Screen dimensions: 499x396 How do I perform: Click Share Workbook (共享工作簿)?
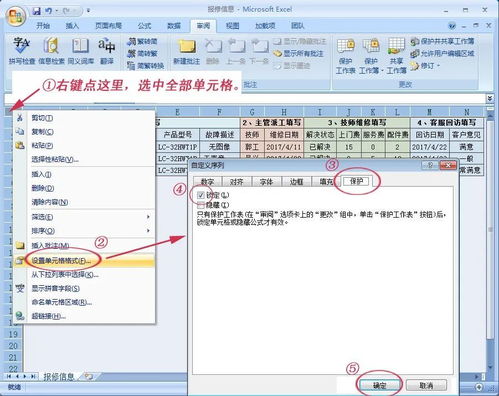tap(396, 56)
